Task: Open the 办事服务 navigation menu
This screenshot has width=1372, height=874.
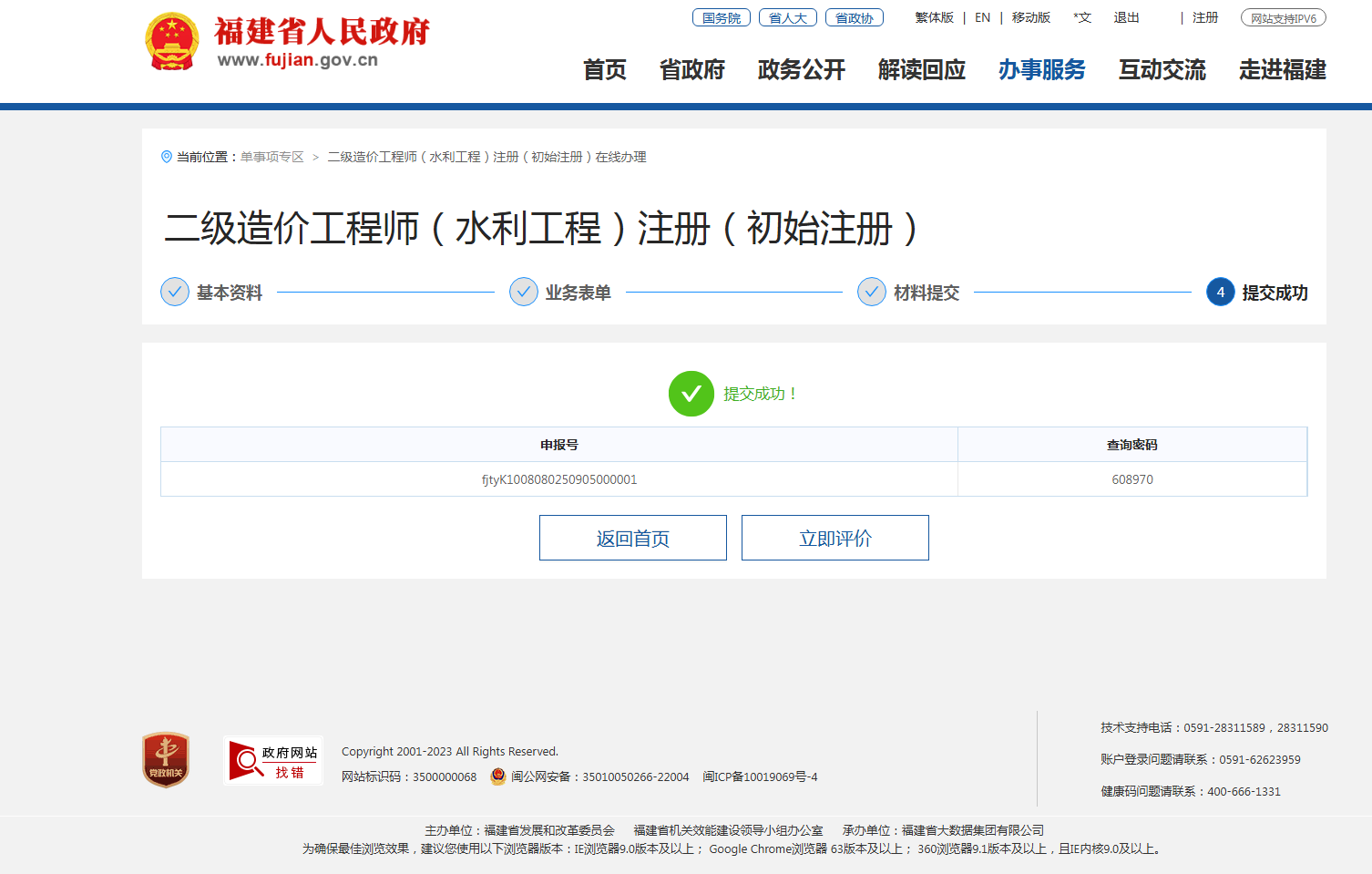Action: [1041, 70]
